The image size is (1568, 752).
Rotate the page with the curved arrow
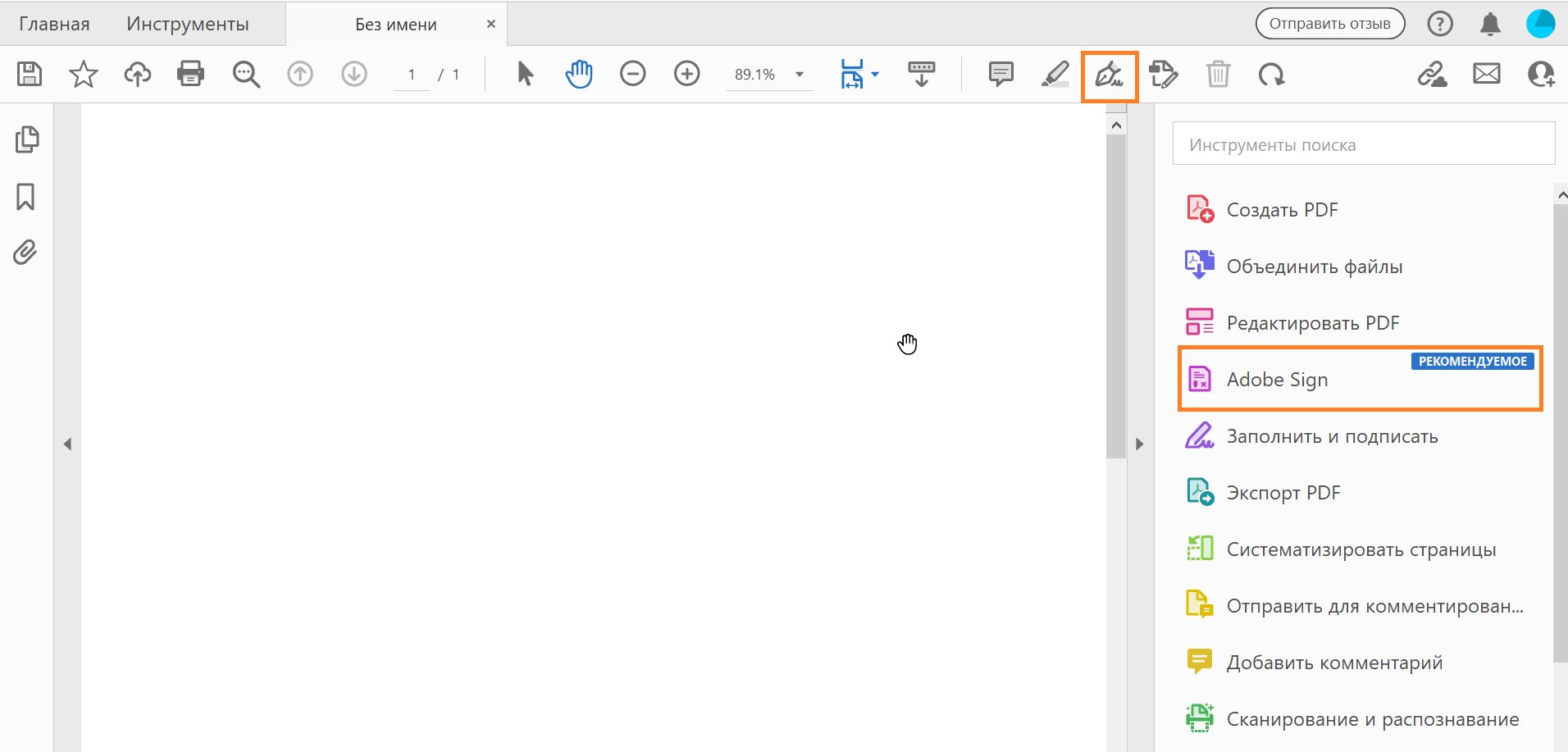point(1272,75)
